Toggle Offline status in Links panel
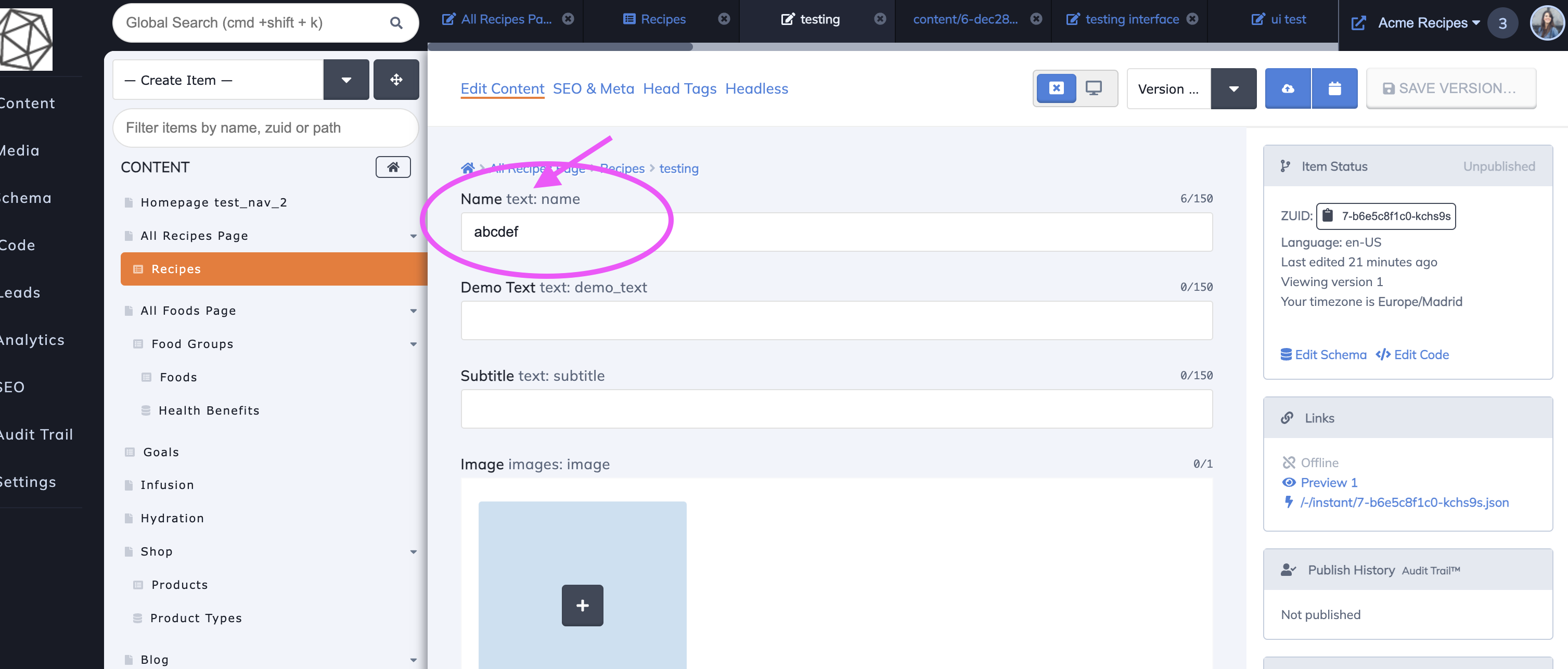This screenshot has height=669, width=1568. click(x=1289, y=462)
